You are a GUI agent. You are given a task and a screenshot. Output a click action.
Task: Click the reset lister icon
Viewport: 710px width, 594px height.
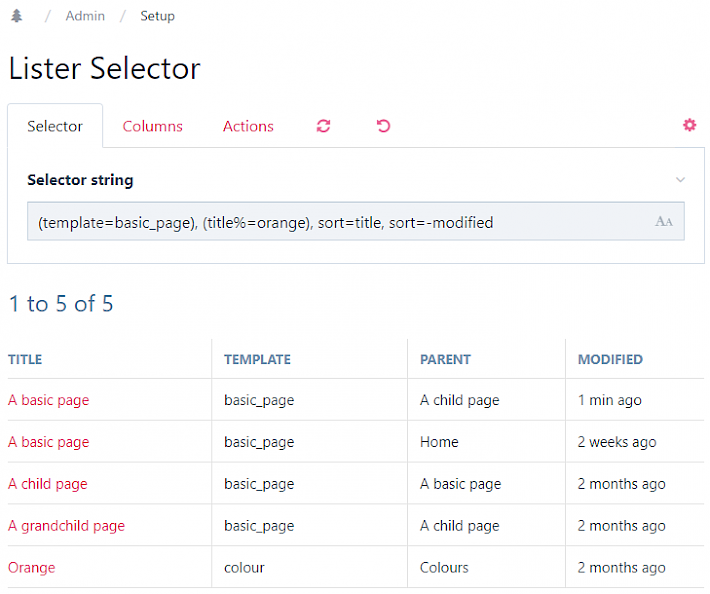[383, 126]
